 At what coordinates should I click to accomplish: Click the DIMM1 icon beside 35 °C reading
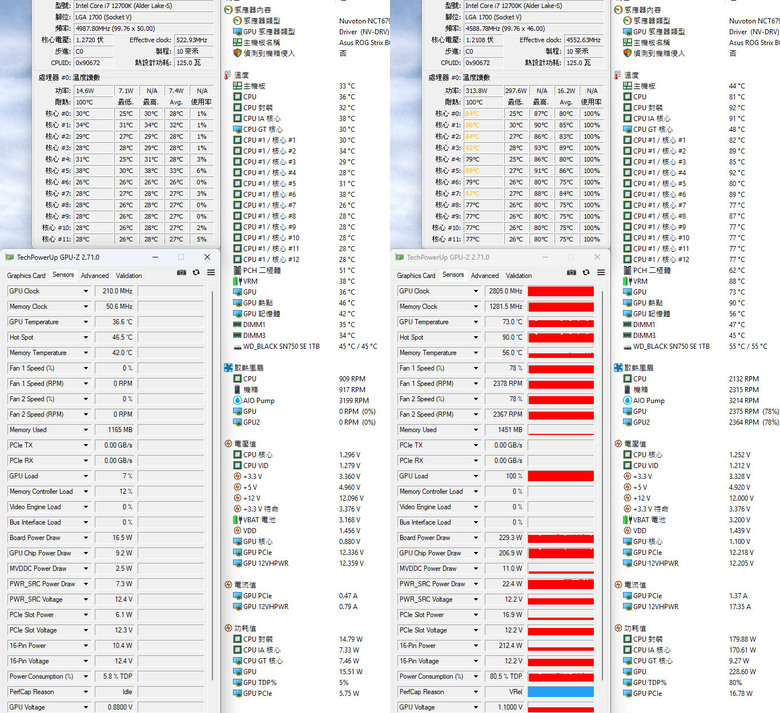pos(238,324)
